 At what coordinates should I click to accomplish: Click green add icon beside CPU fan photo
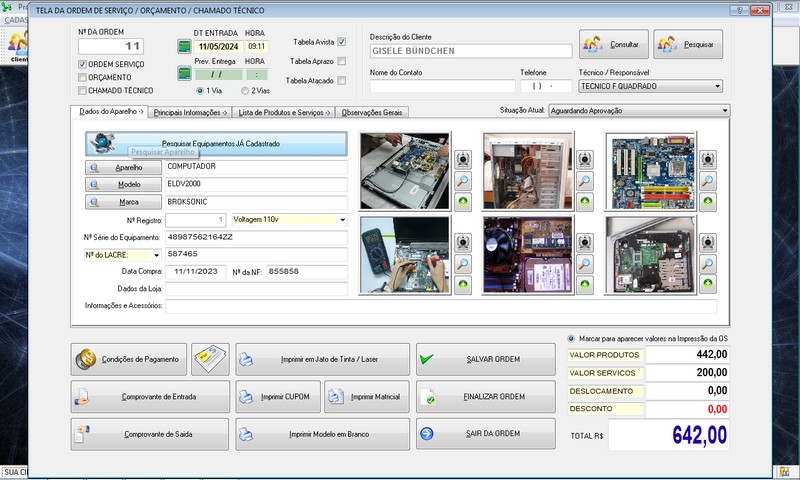click(x=585, y=284)
